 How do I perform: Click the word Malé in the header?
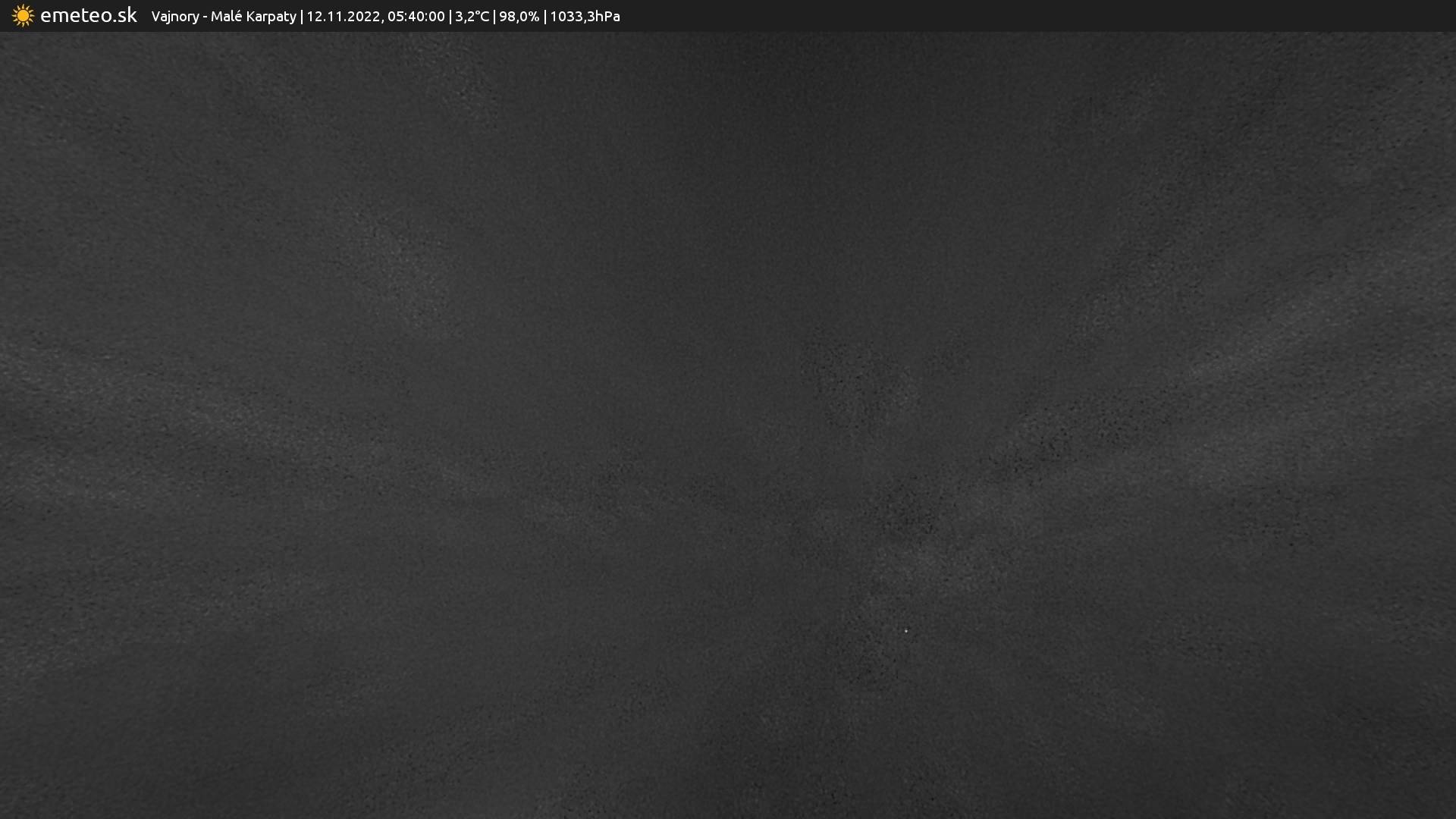225,17
